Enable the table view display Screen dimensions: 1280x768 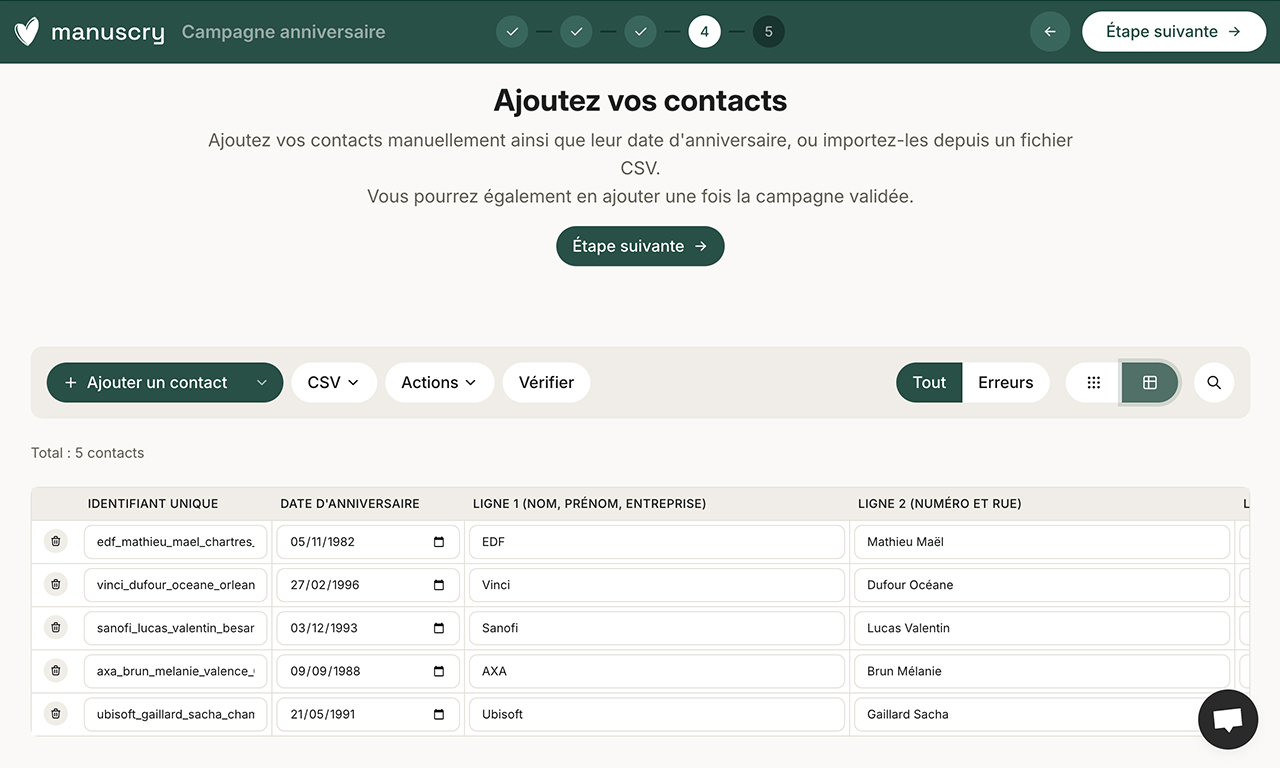(x=1150, y=382)
